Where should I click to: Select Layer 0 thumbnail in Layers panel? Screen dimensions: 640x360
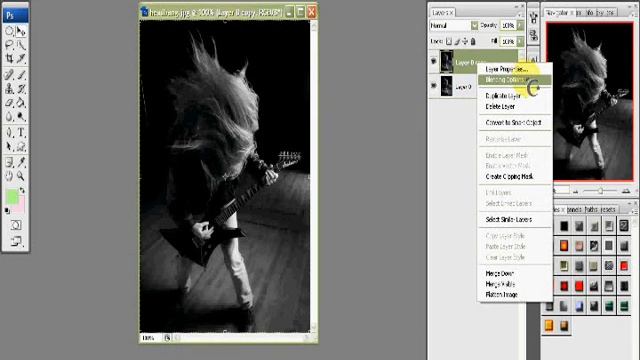point(447,86)
